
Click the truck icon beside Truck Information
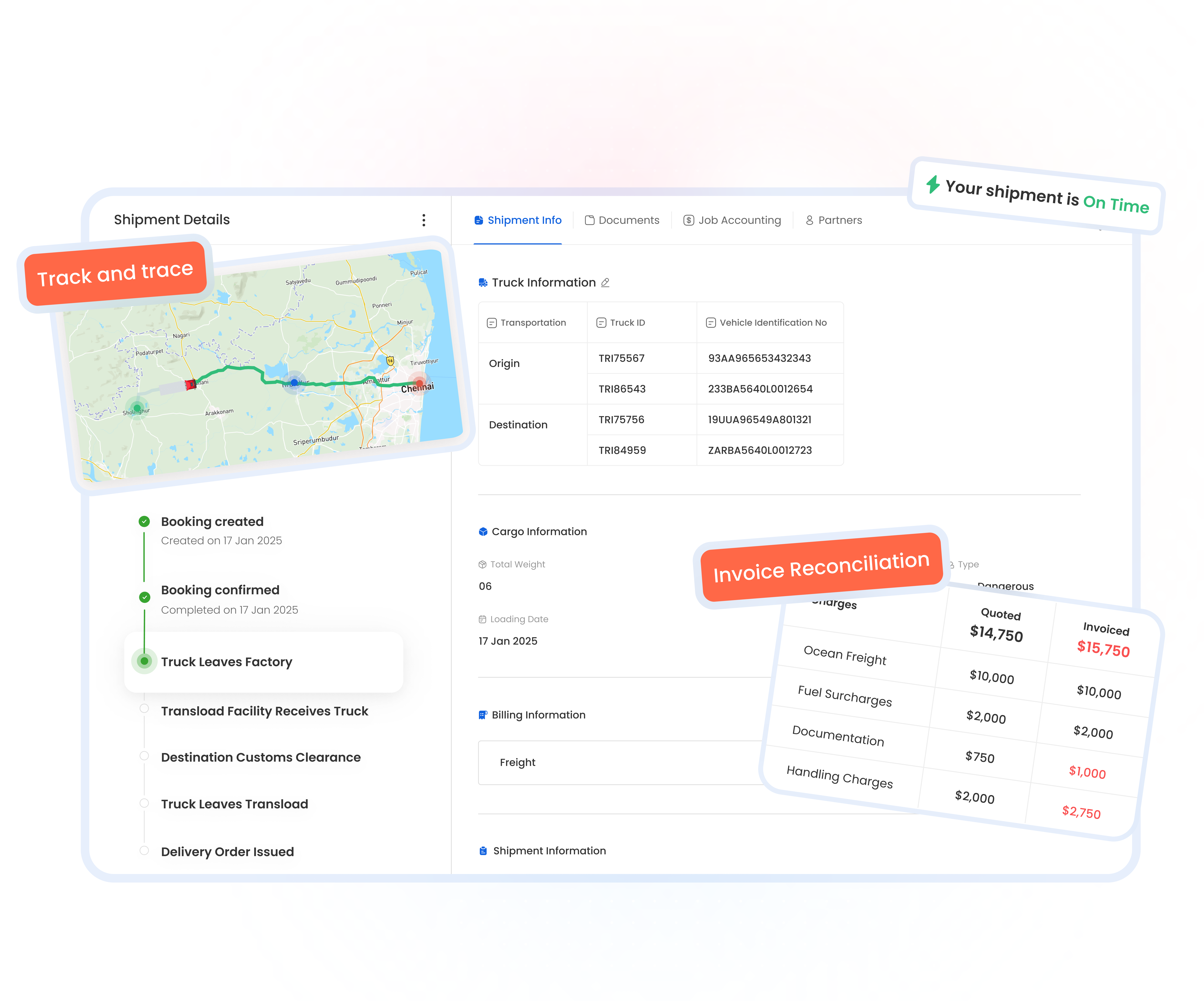(x=483, y=283)
